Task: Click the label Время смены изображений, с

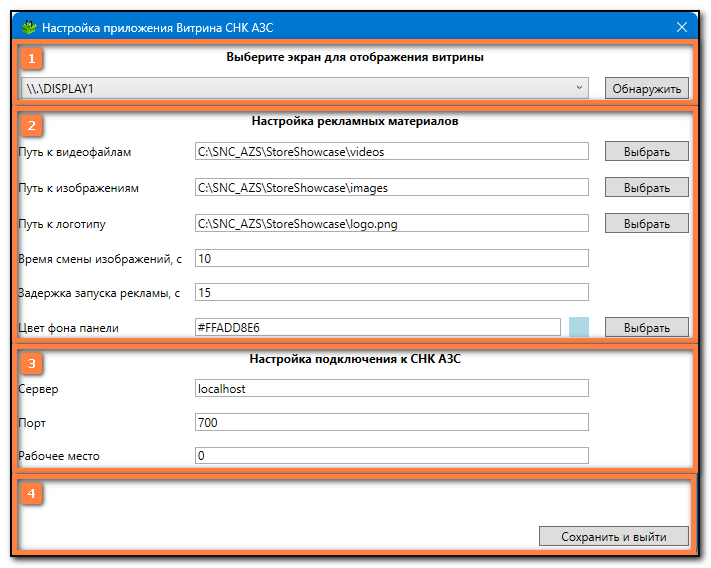Action: (x=100, y=259)
